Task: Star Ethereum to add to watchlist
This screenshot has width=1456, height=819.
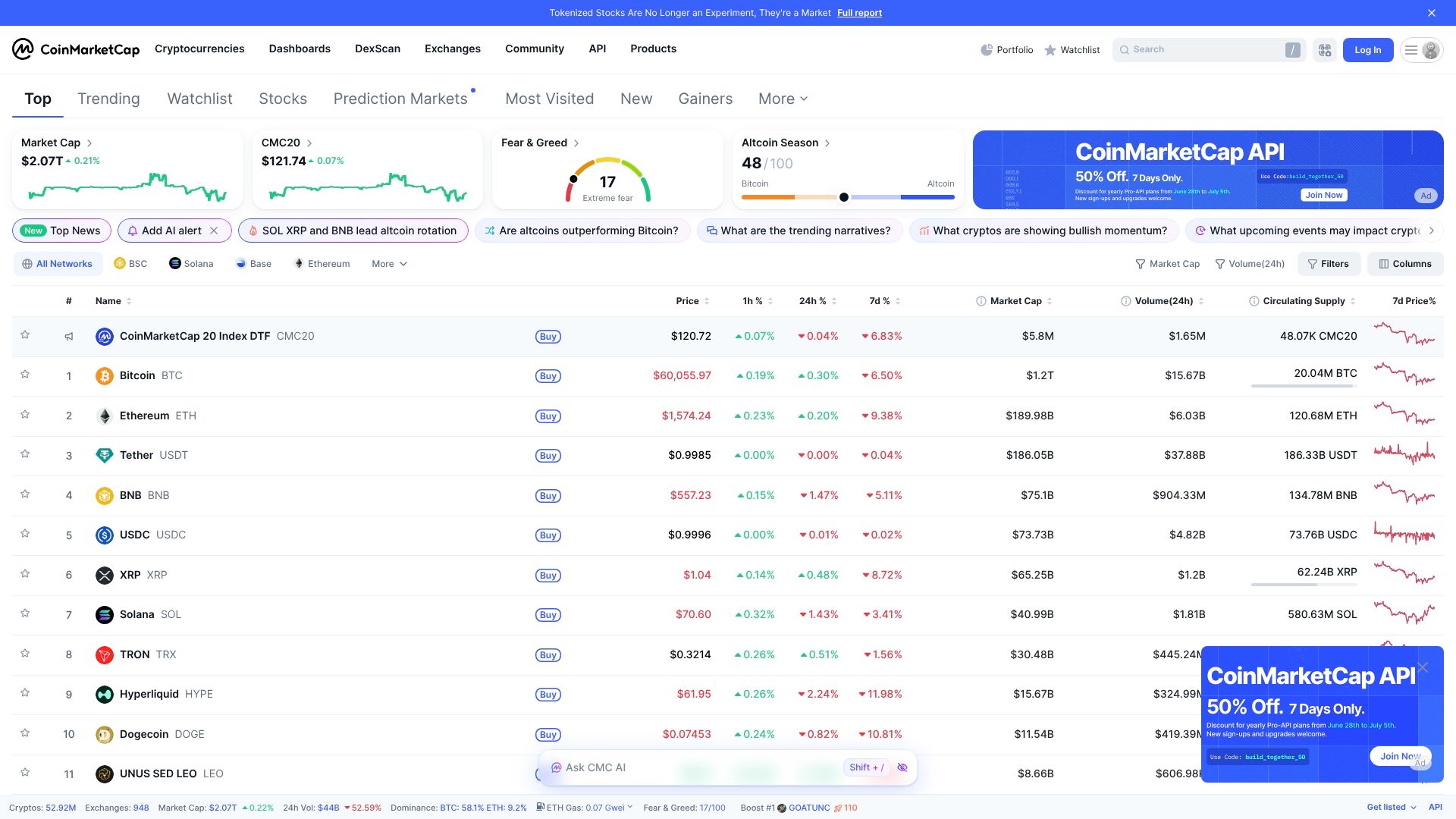Action: [25, 415]
